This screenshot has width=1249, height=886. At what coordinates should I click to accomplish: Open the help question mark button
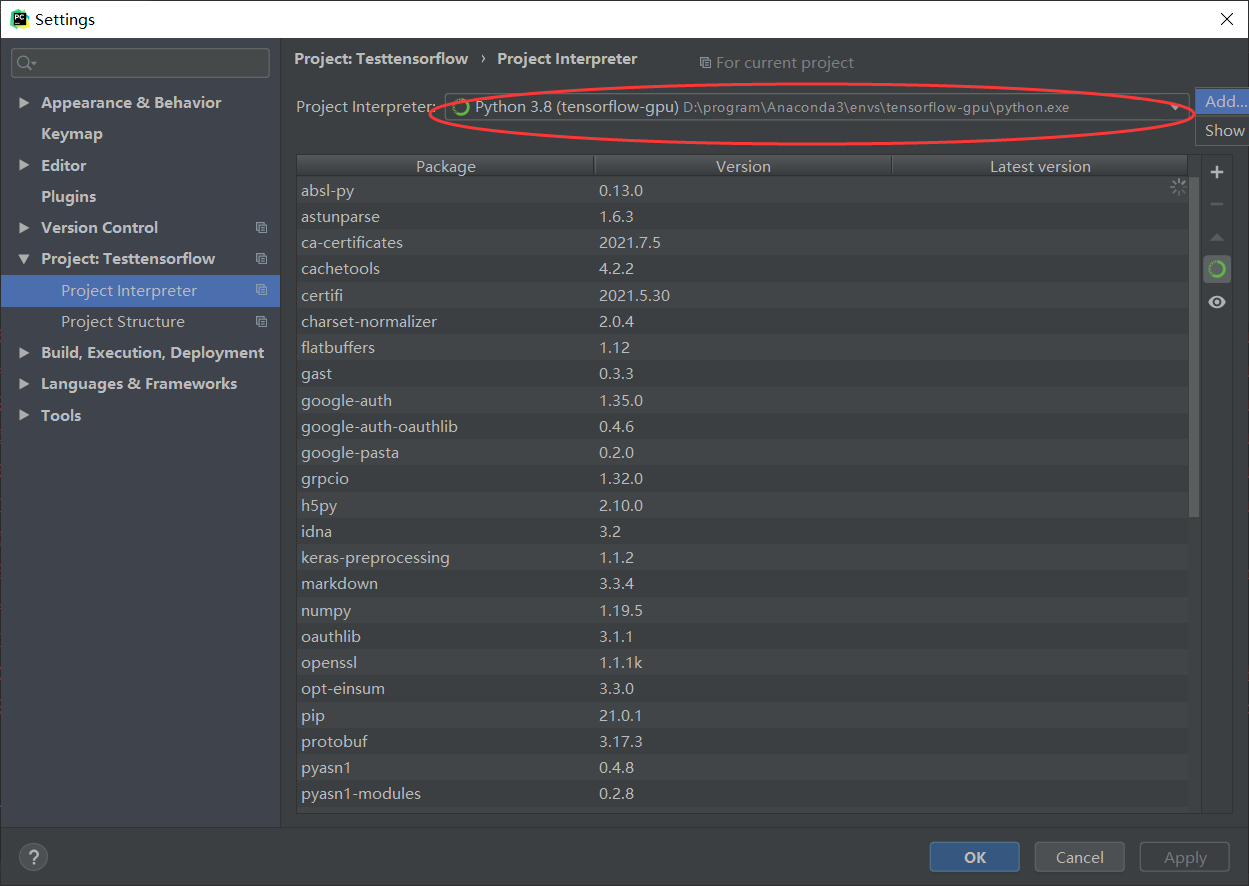[x=33, y=857]
